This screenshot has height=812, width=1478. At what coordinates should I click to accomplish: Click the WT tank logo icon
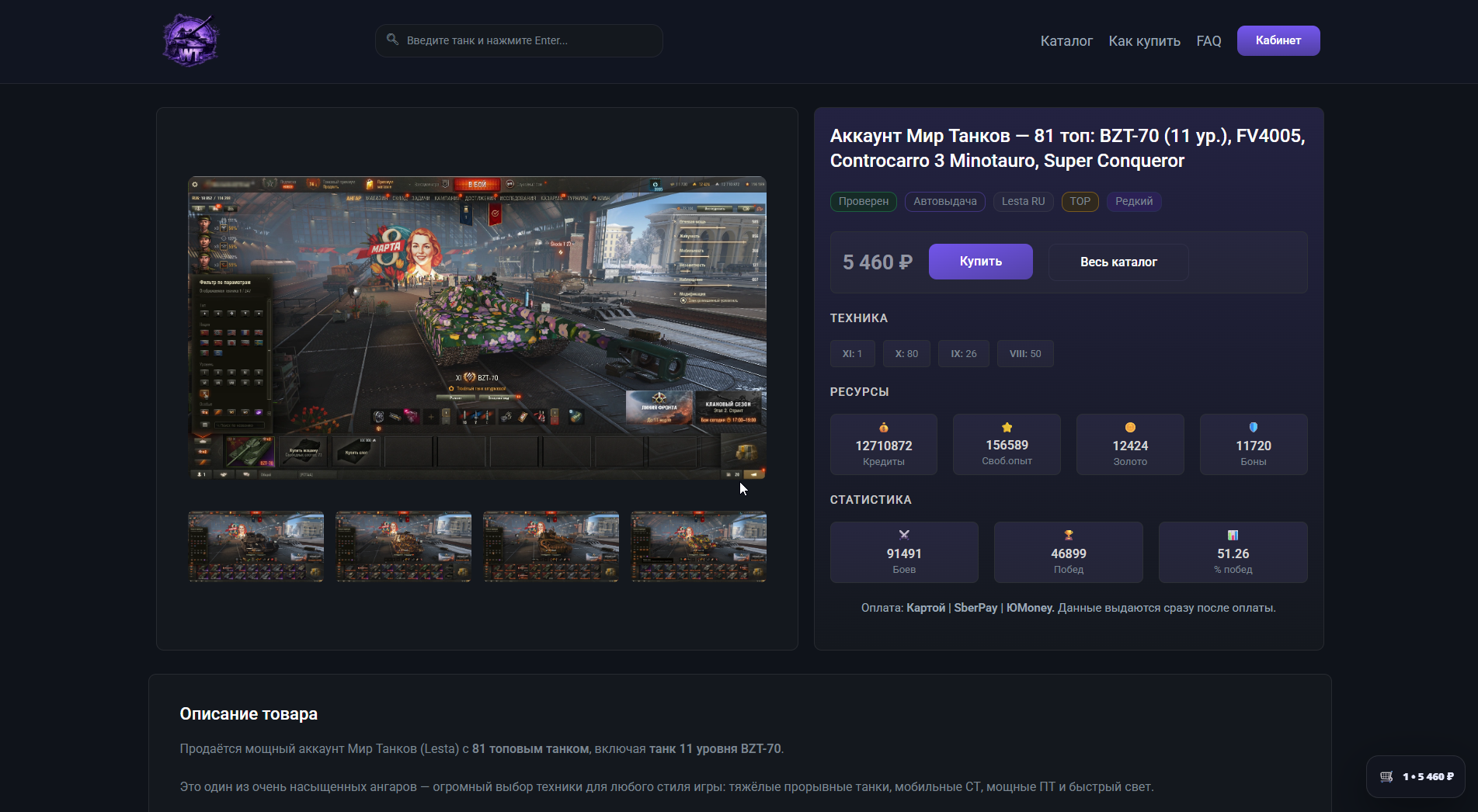(x=190, y=40)
